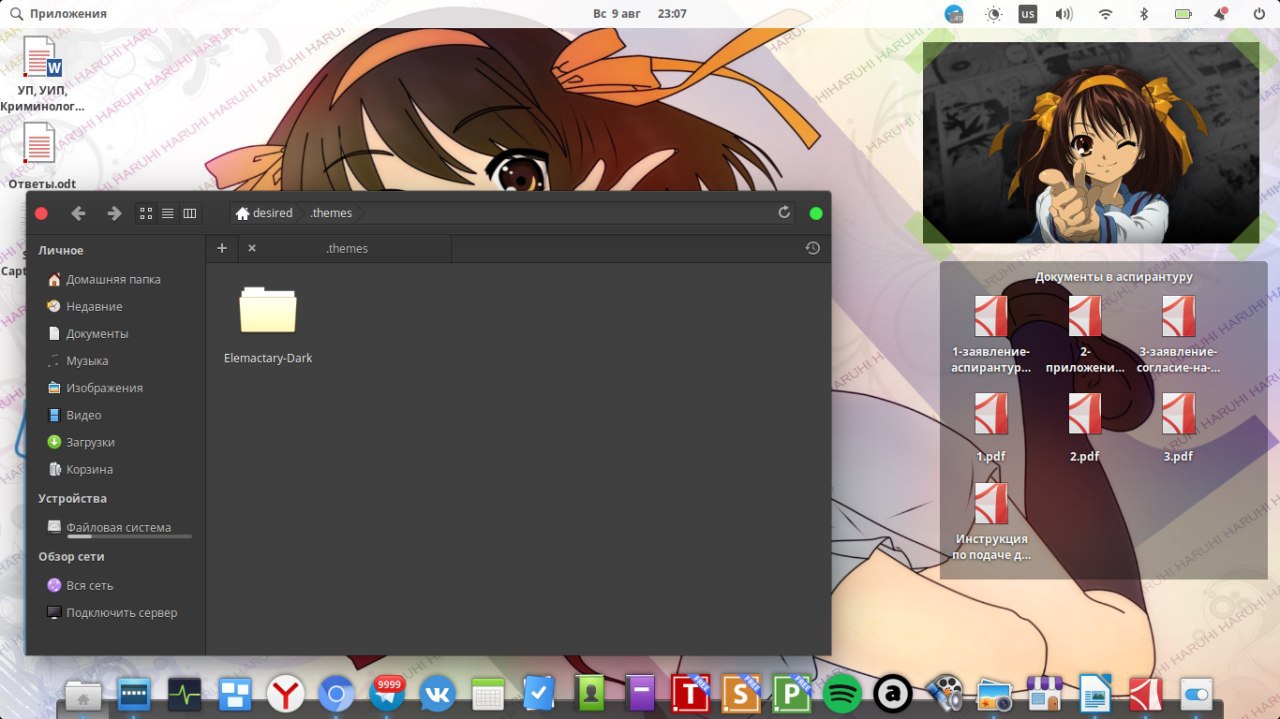Open the us keyboard layout indicator
Image resolution: width=1280 pixels, height=719 pixels.
click(1028, 14)
